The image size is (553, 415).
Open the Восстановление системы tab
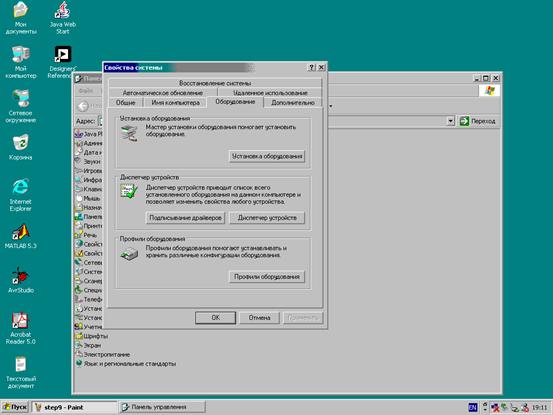(215, 83)
